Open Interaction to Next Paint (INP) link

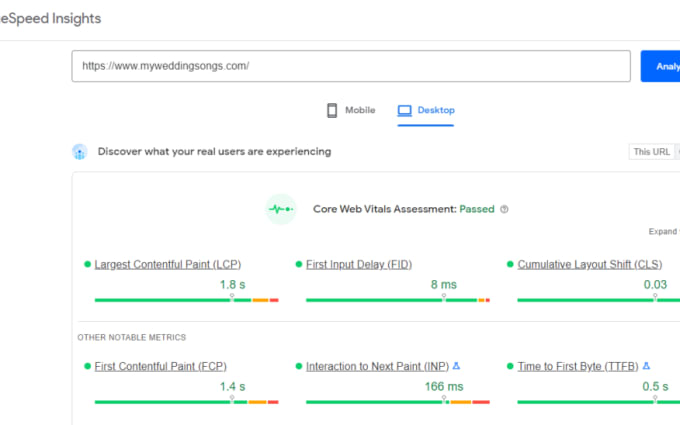tap(377, 366)
